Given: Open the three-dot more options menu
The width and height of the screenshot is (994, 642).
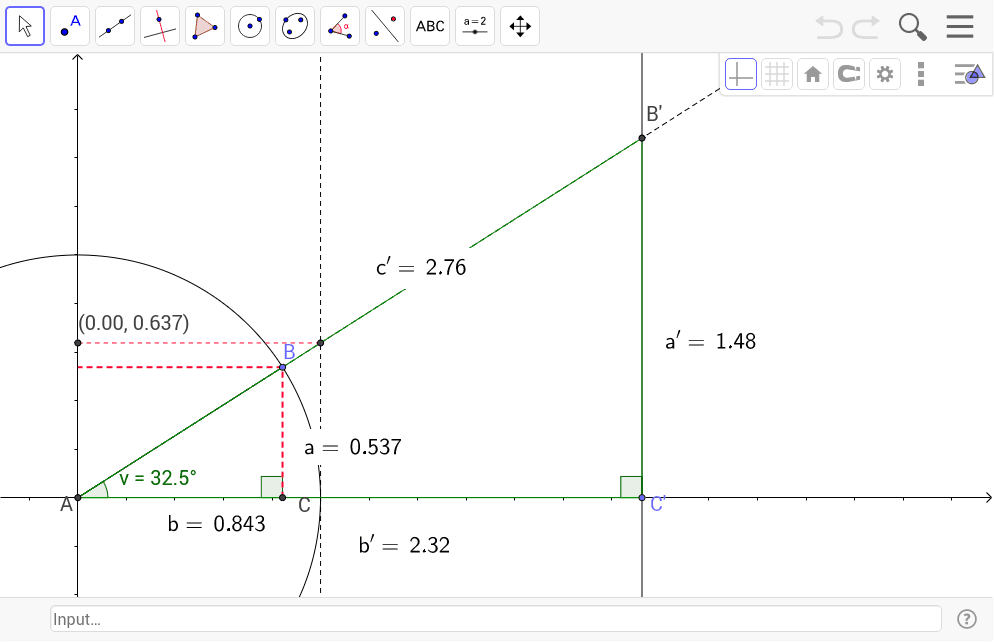Looking at the screenshot, I should pyautogui.click(x=921, y=74).
